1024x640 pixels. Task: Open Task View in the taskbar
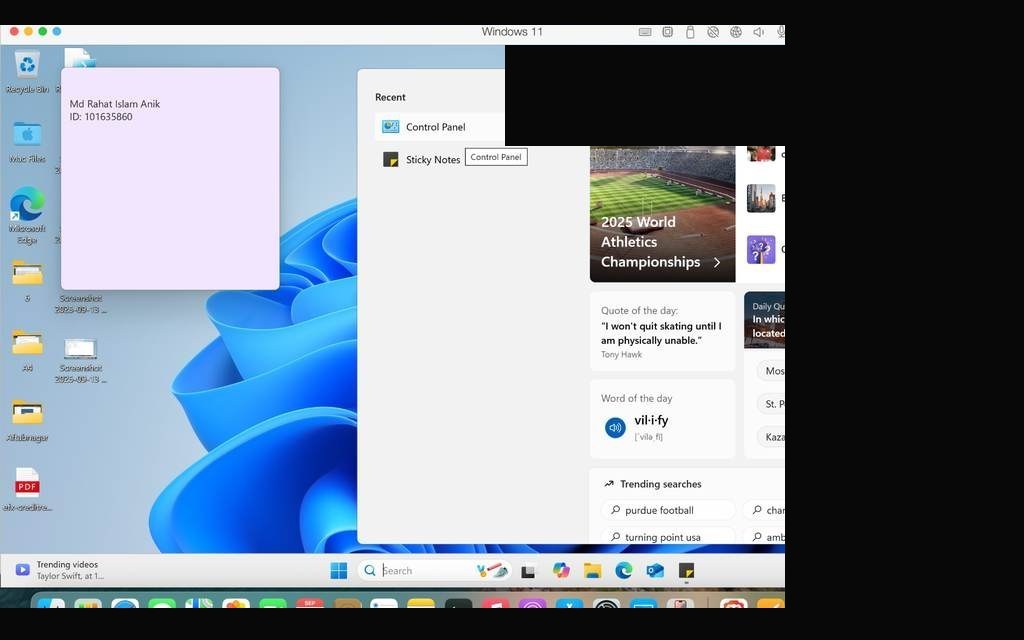click(x=528, y=571)
